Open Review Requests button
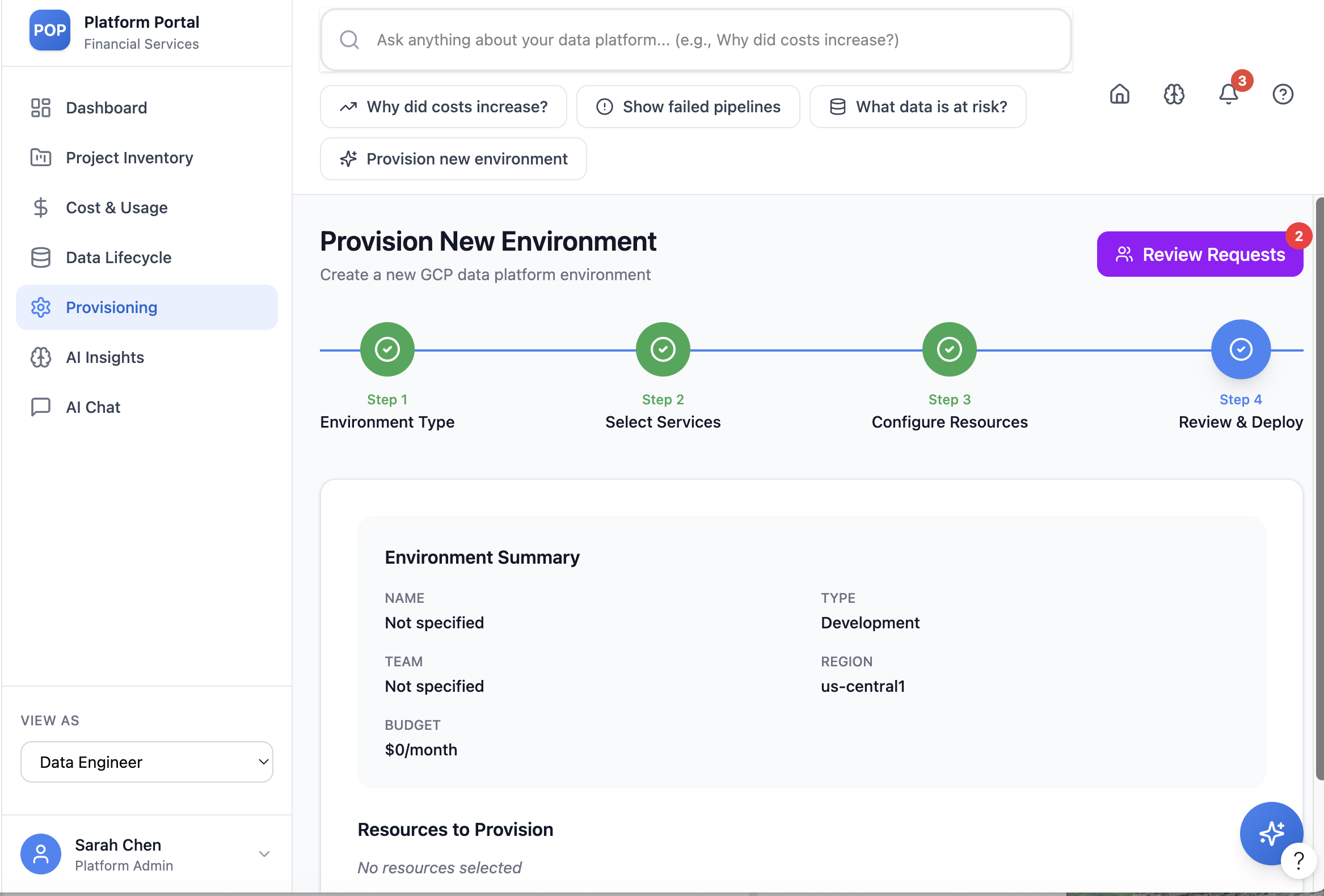The height and width of the screenshot is (896, 1324). coord(1200,254)
